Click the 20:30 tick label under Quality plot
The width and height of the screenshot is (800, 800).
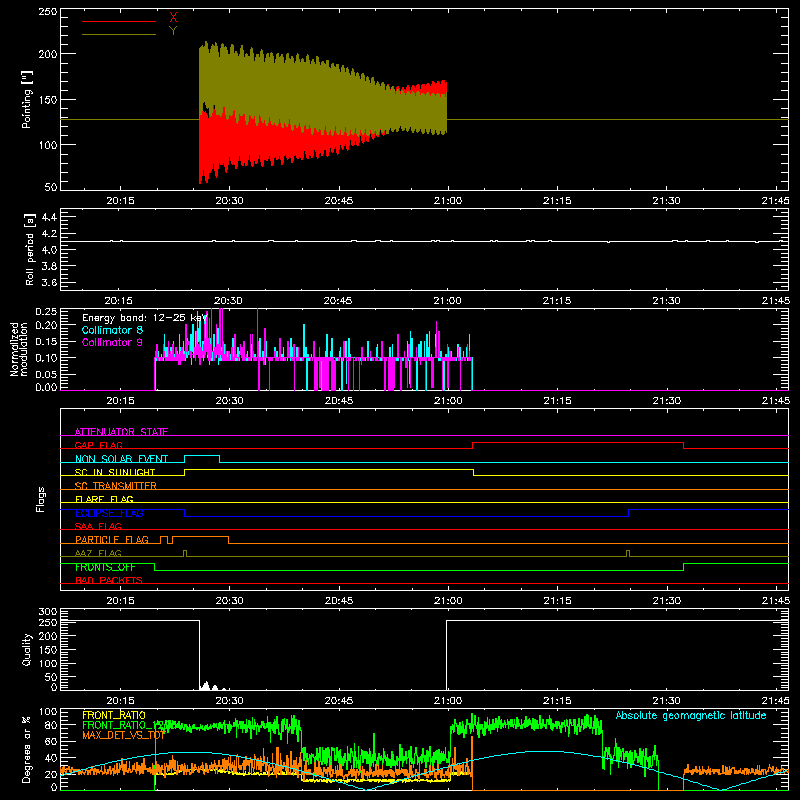[229, 701]
